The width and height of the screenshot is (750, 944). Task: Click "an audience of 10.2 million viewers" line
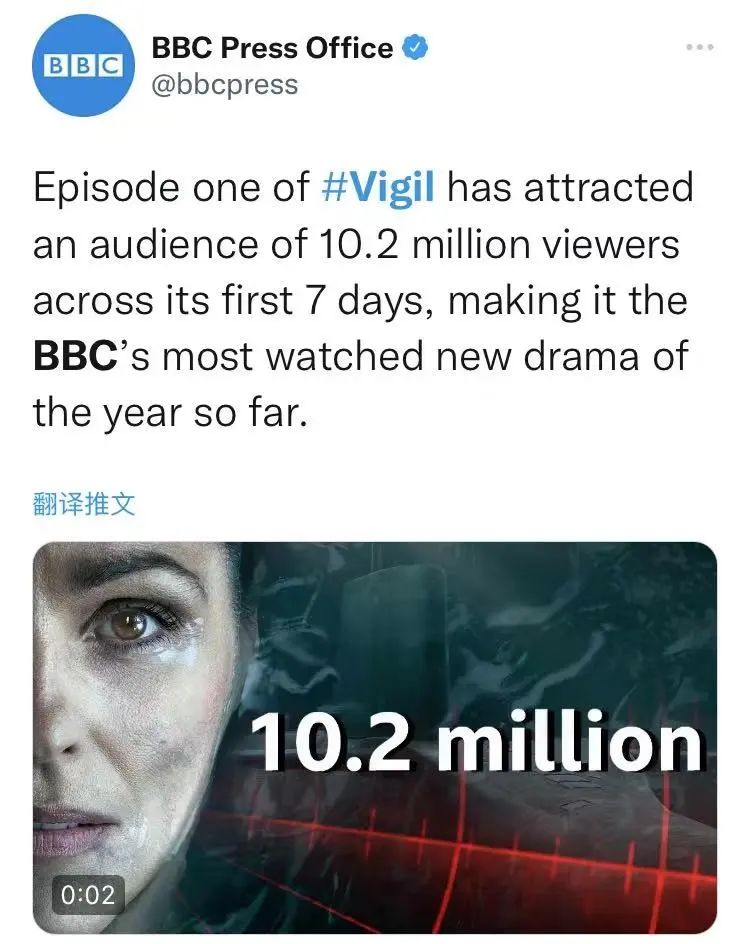tap(356, 244)
